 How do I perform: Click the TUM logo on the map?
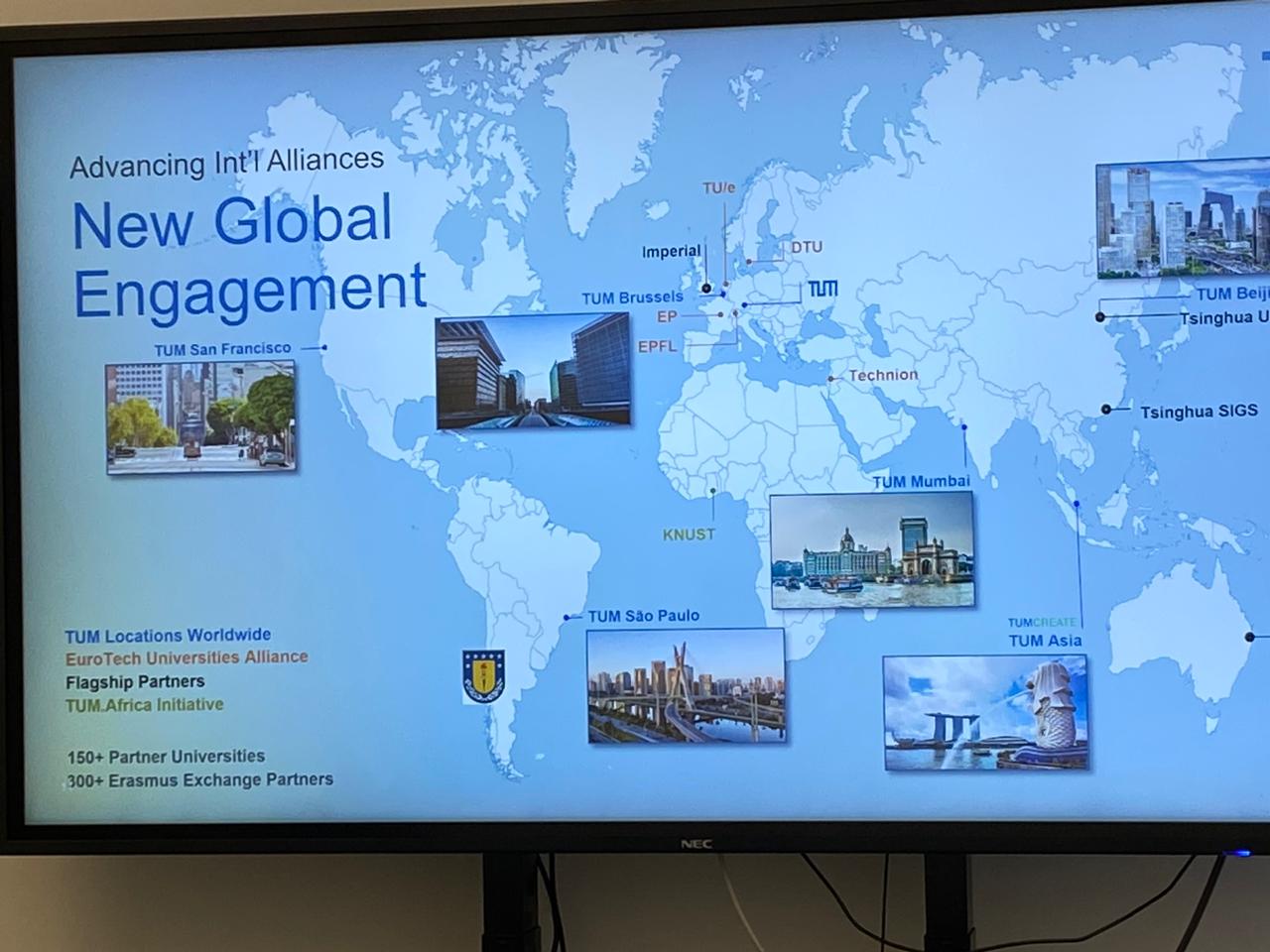point(822,289)
